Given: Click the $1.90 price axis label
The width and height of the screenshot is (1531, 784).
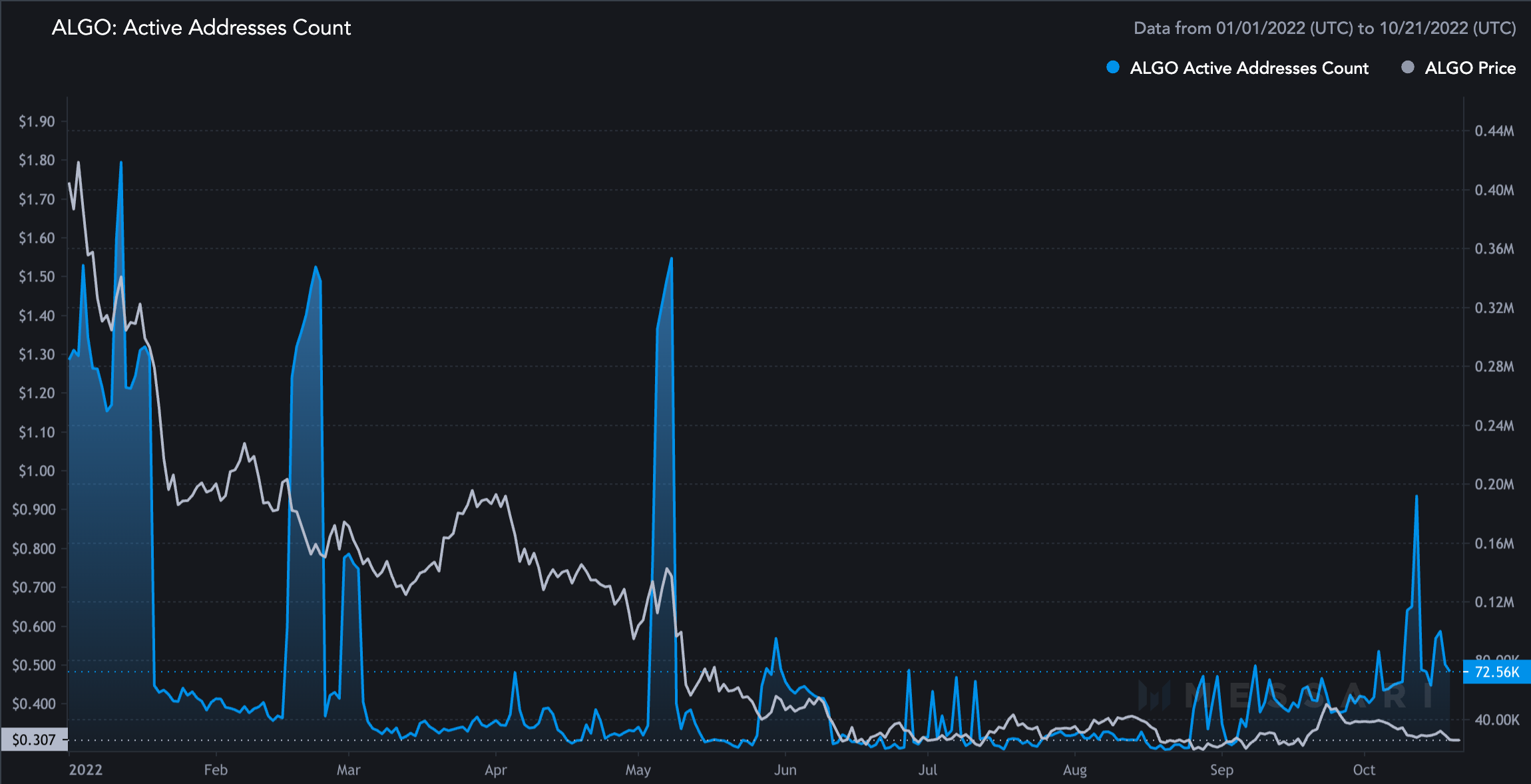Looking at the screenshot, I should click(37, 122).
